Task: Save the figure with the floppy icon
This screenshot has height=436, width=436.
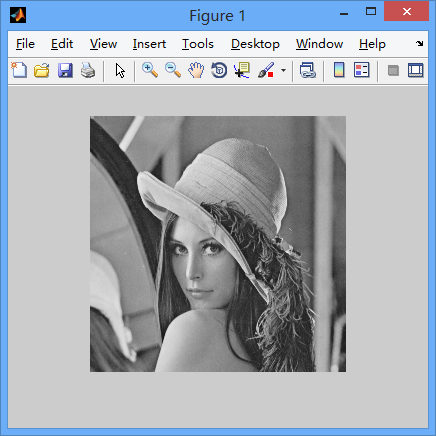Action: [x=65, y=70]
